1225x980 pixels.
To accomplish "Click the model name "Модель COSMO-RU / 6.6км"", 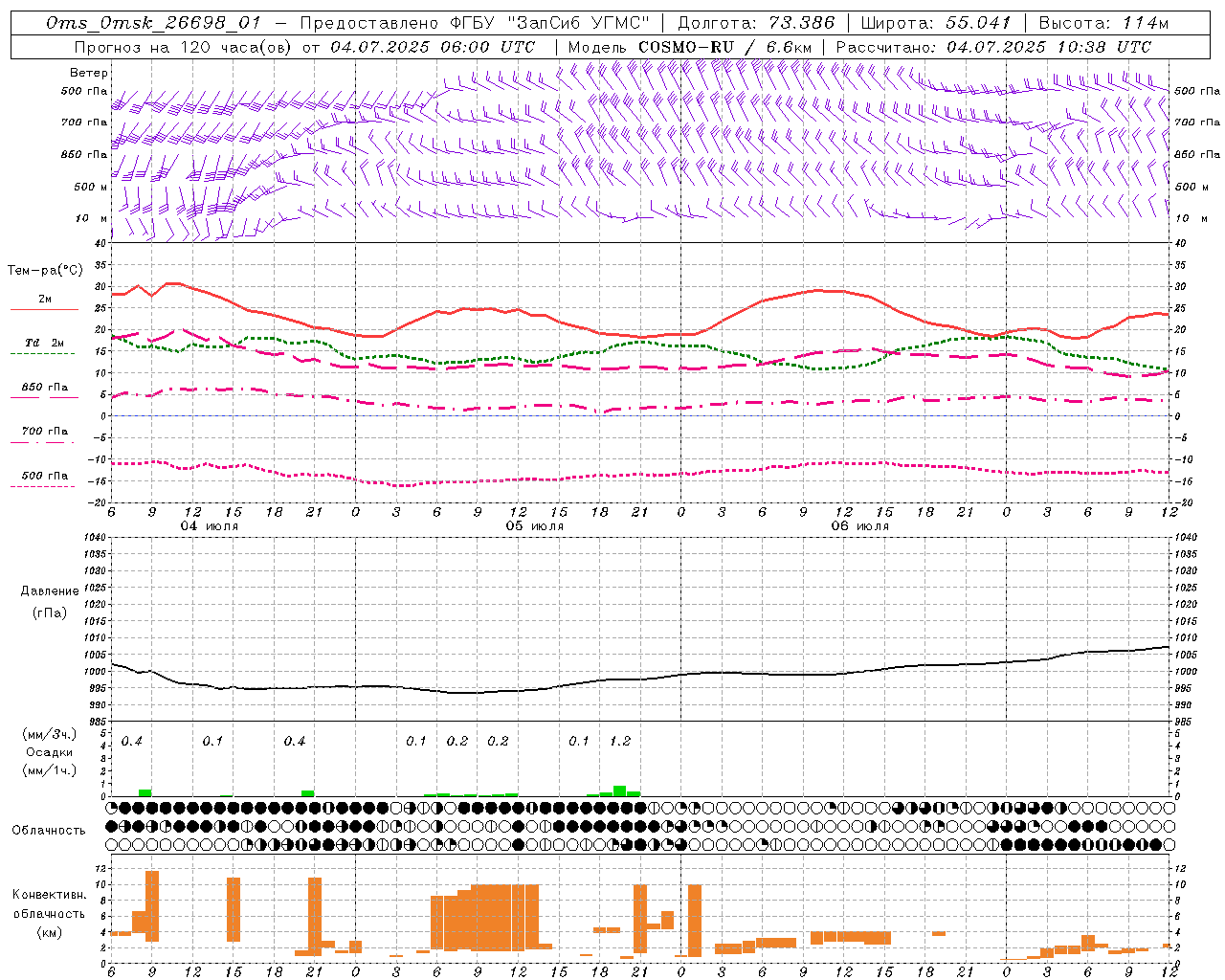I will coord(690,47).
